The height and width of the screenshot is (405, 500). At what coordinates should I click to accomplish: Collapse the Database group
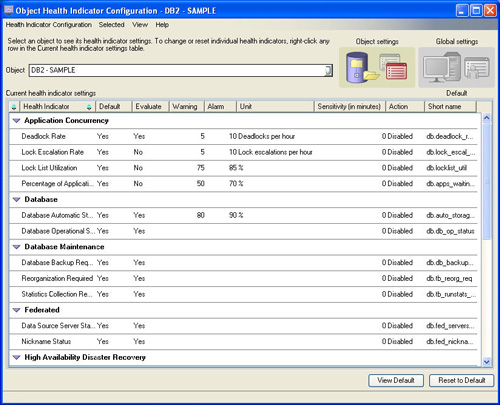(x=16, y=200)
